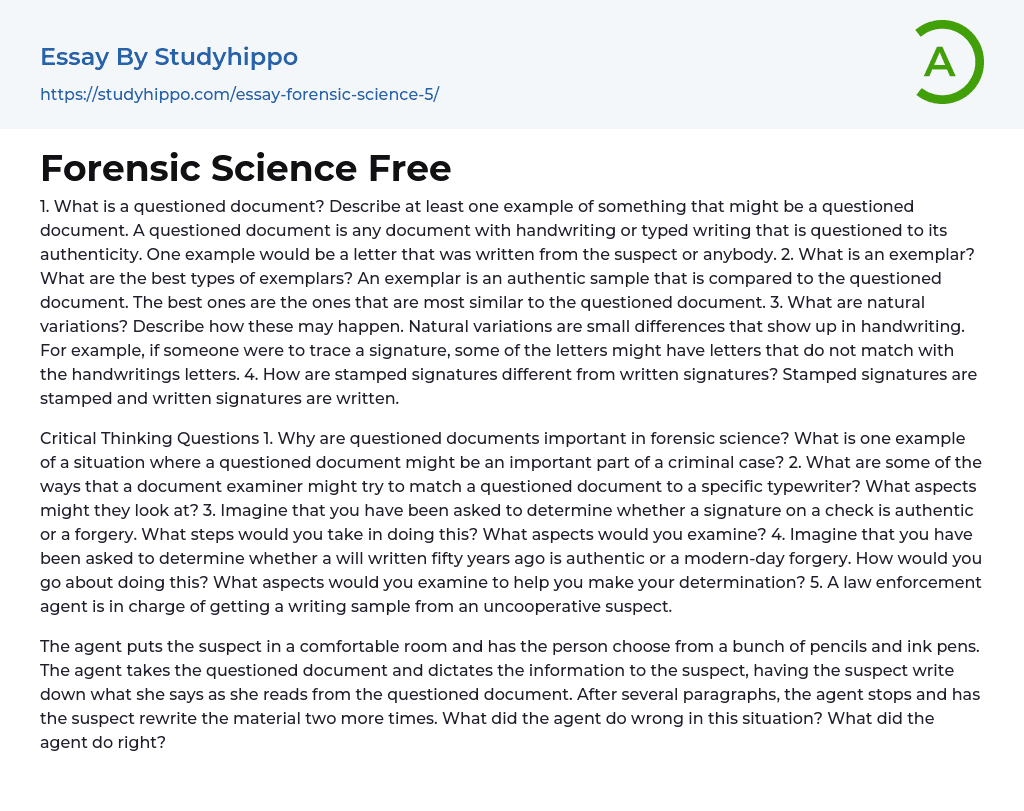Screen dimensions: 1024x811
Task: Click "stamped and written signatures are written." line
Action: pyautogui.click(x=219, y=398)
